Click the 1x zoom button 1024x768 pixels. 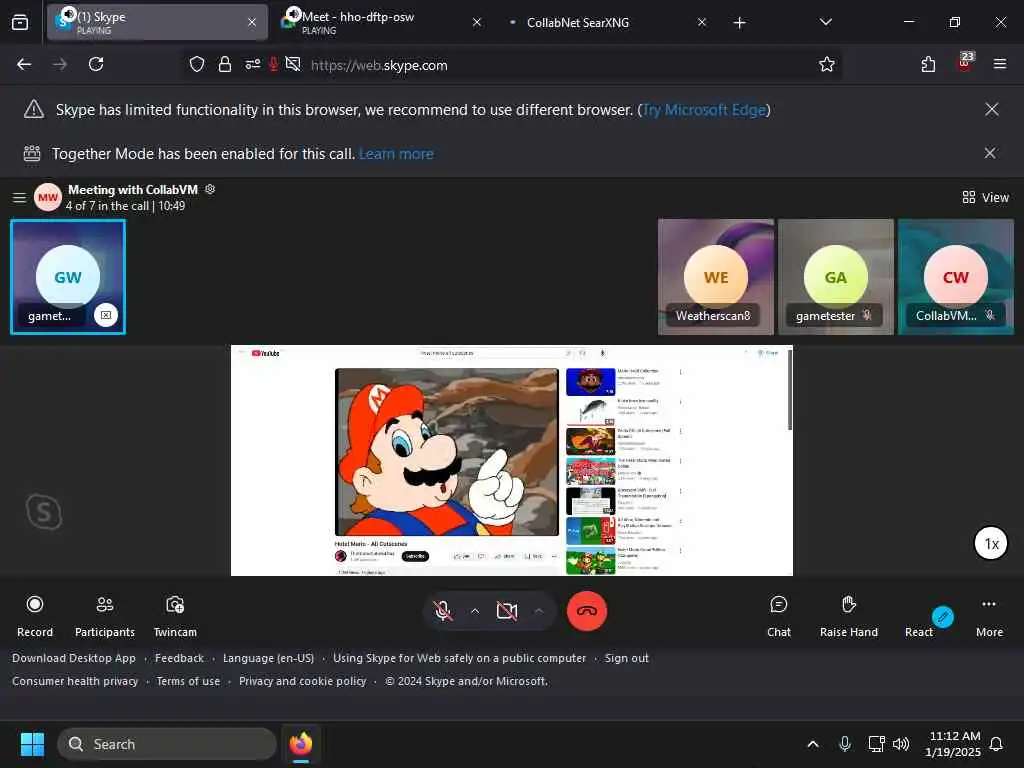[991, 543]
